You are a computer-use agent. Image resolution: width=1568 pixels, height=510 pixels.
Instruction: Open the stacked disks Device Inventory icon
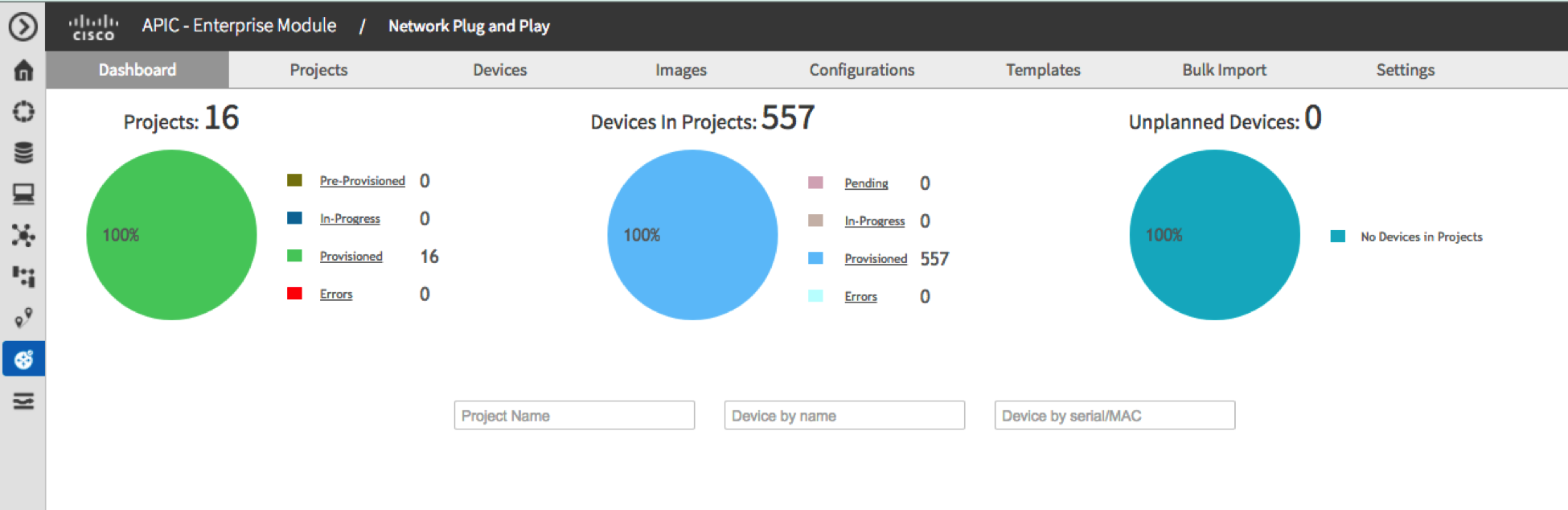click(x=23, y=153)
